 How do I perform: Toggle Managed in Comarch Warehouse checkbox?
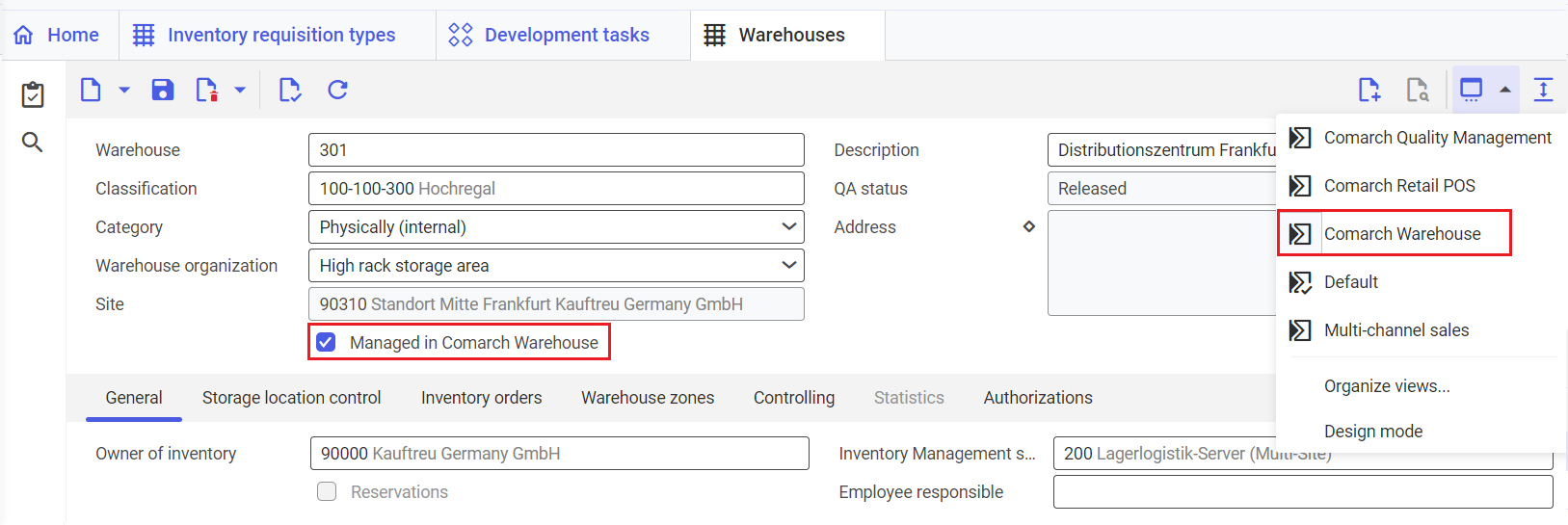pos(327,342)
